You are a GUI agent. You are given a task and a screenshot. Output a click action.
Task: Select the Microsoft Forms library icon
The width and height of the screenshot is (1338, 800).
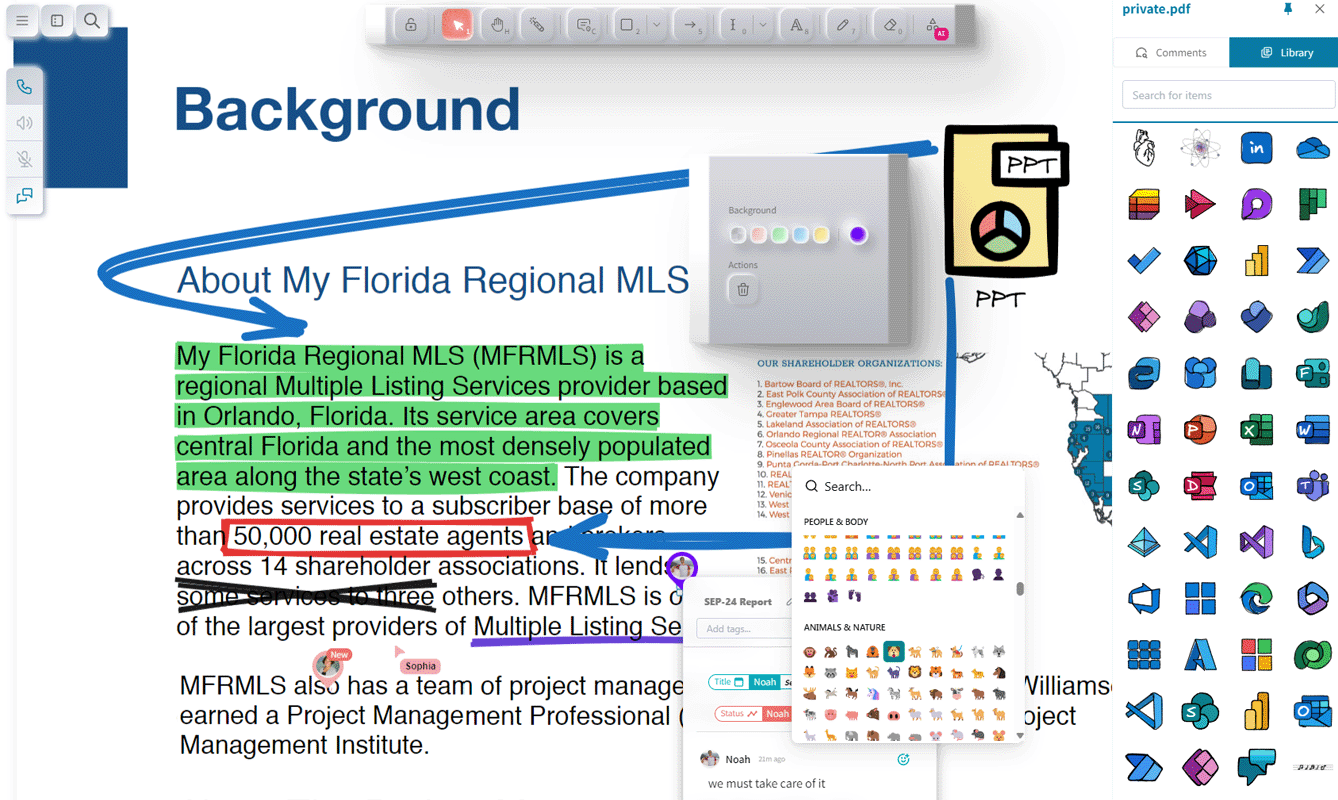[x=1313, y=373]
